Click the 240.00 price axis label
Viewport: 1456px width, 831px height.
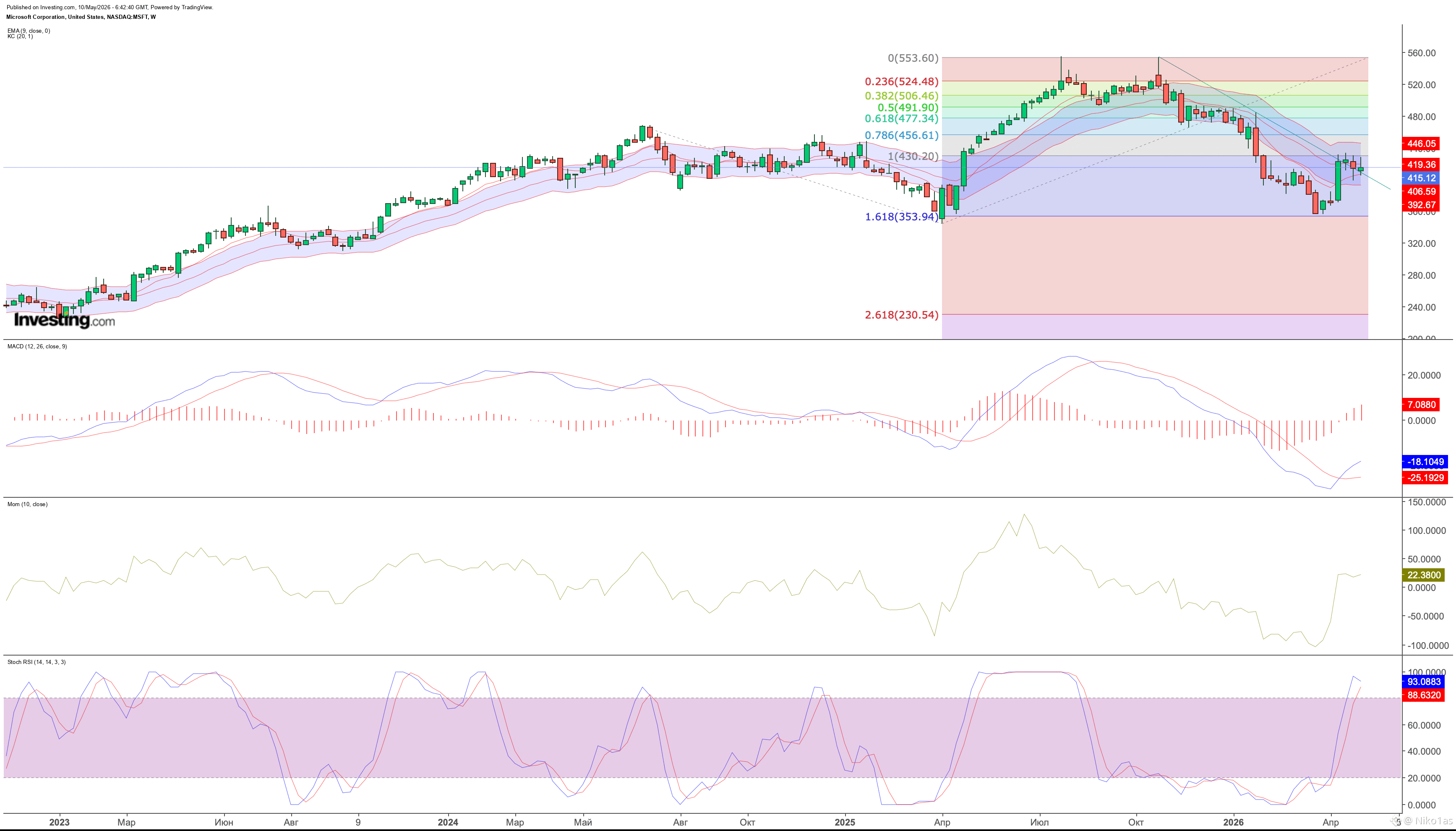(1422, 307)
